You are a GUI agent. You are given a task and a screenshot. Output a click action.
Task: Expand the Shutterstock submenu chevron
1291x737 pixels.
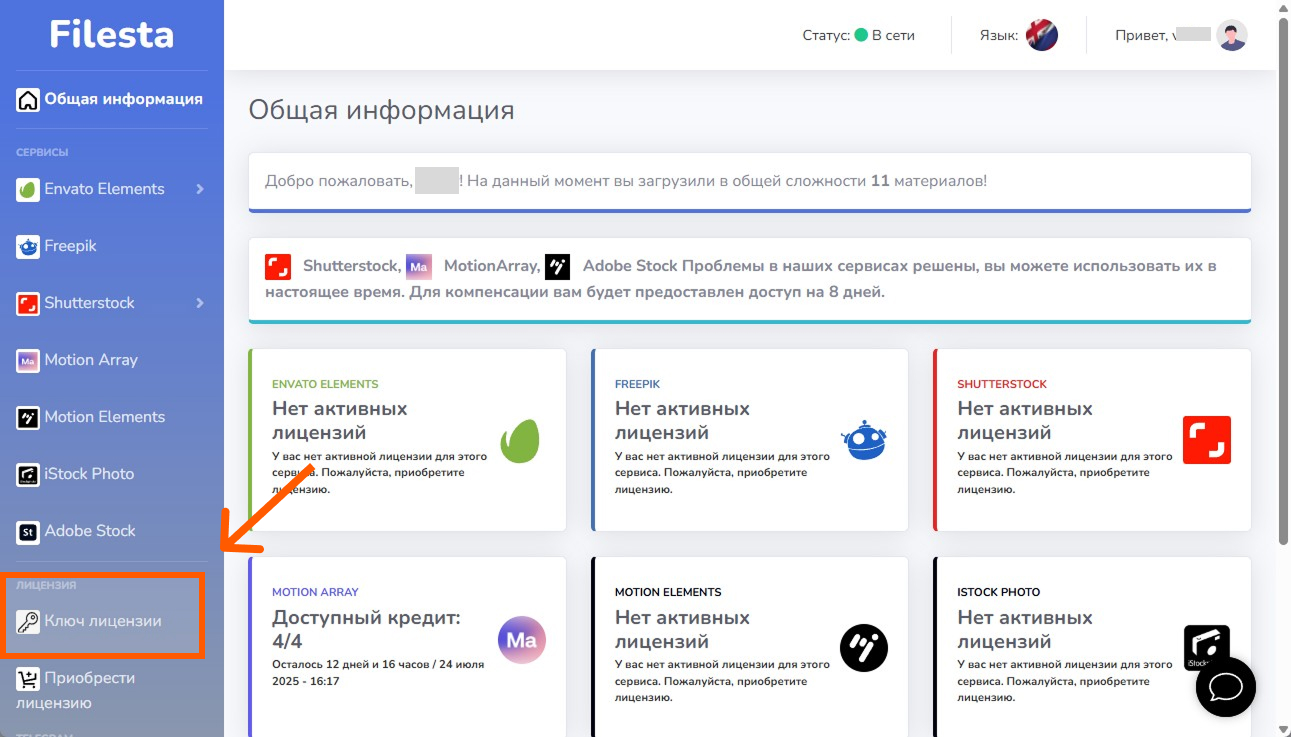click(x=200, y=303)
